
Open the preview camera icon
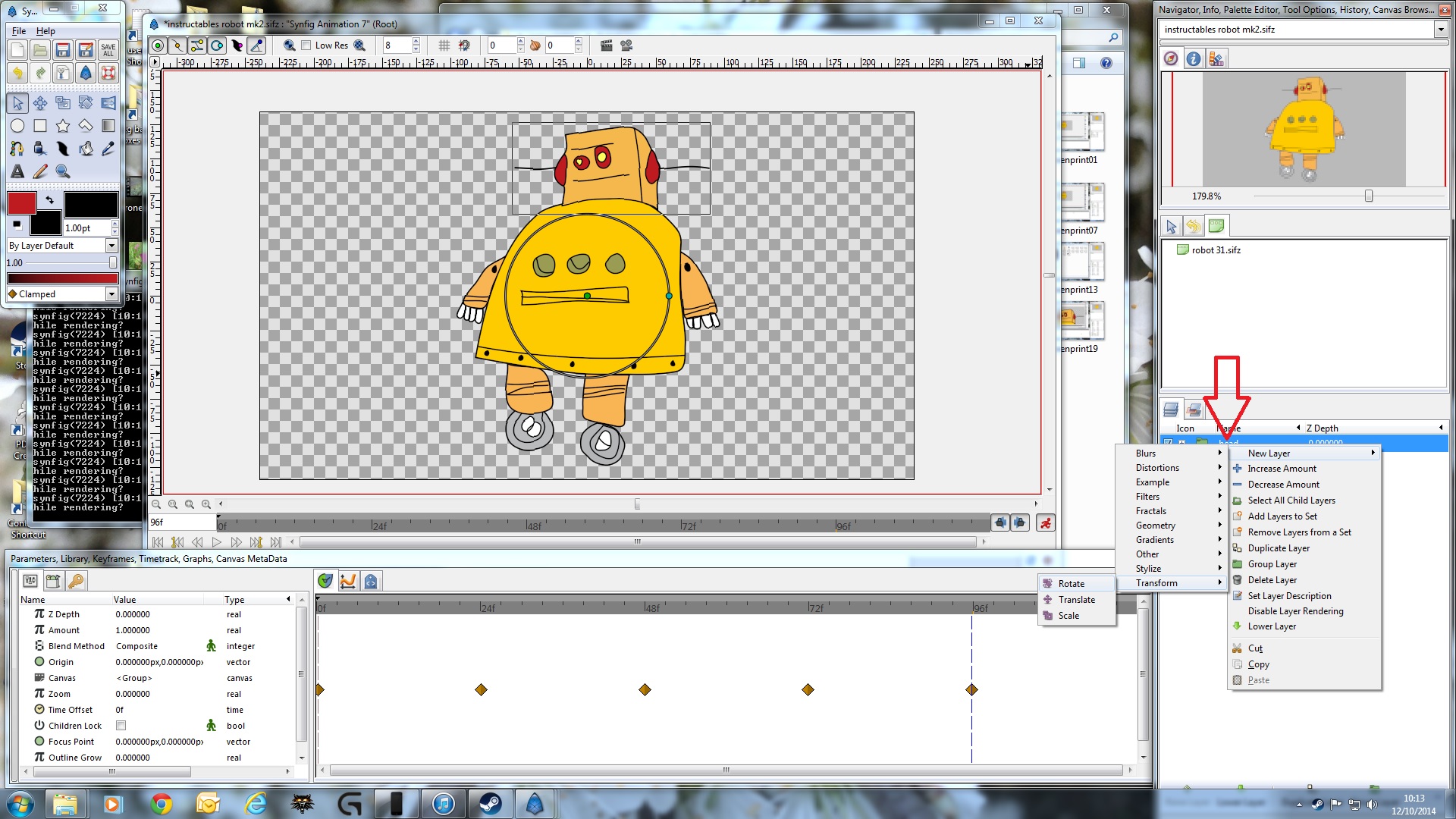(626, 45)
